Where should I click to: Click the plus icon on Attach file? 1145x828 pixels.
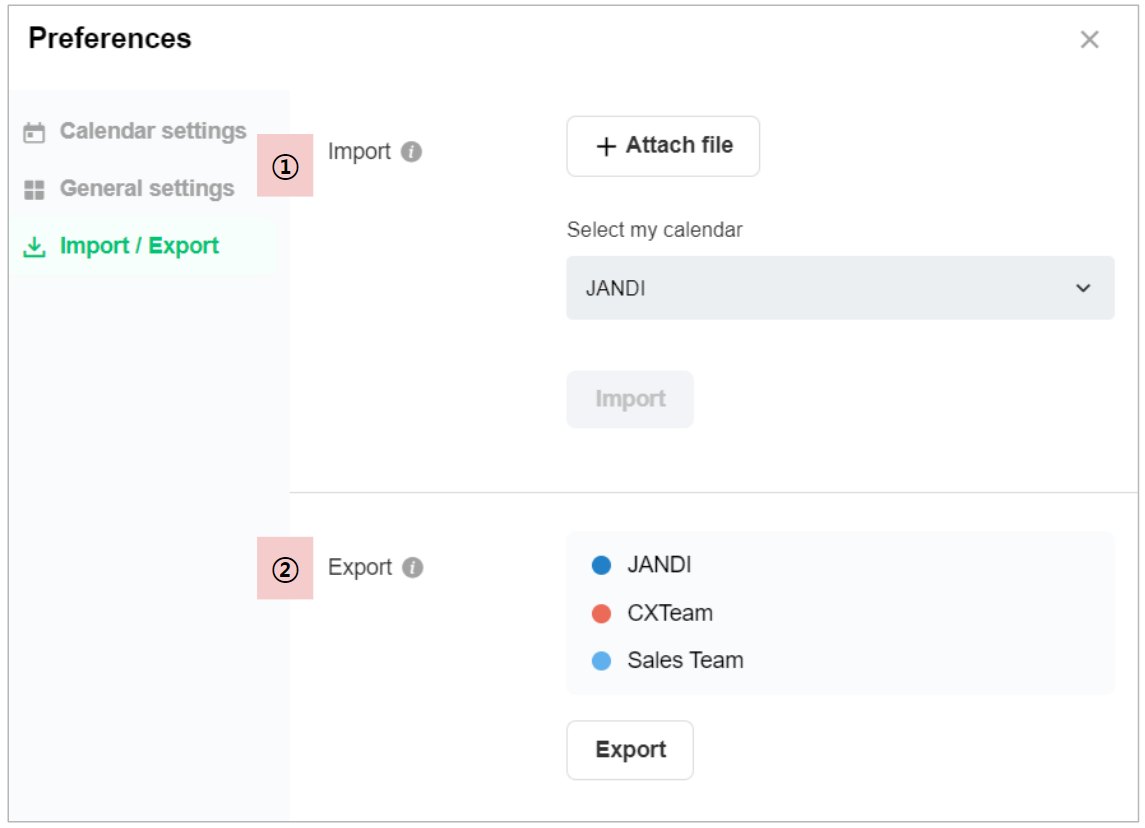click(x=606, y=147)
